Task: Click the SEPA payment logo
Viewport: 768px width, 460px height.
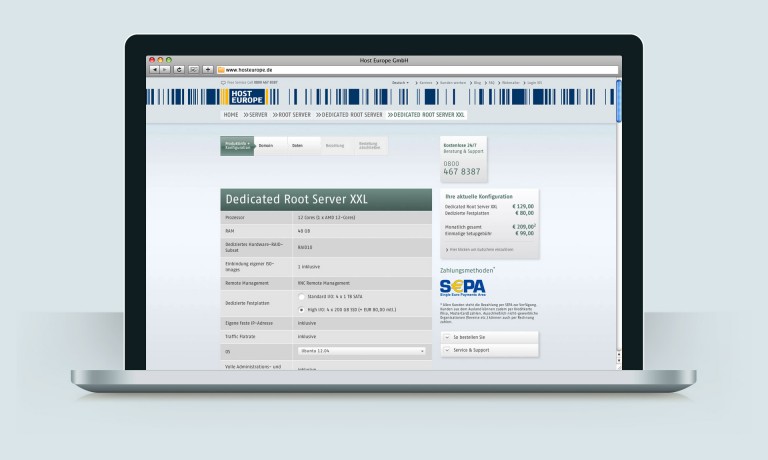Action: 463,288
